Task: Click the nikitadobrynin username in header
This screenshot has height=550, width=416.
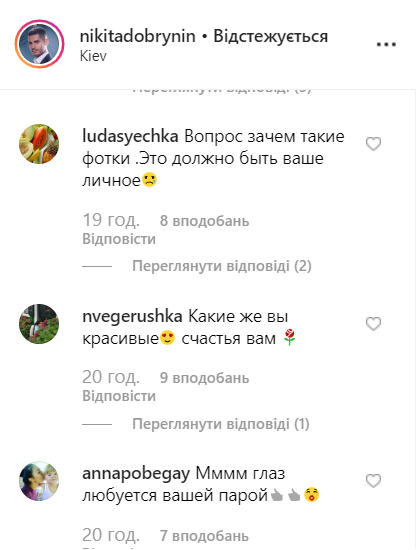Action: click(x=137, y=36)
